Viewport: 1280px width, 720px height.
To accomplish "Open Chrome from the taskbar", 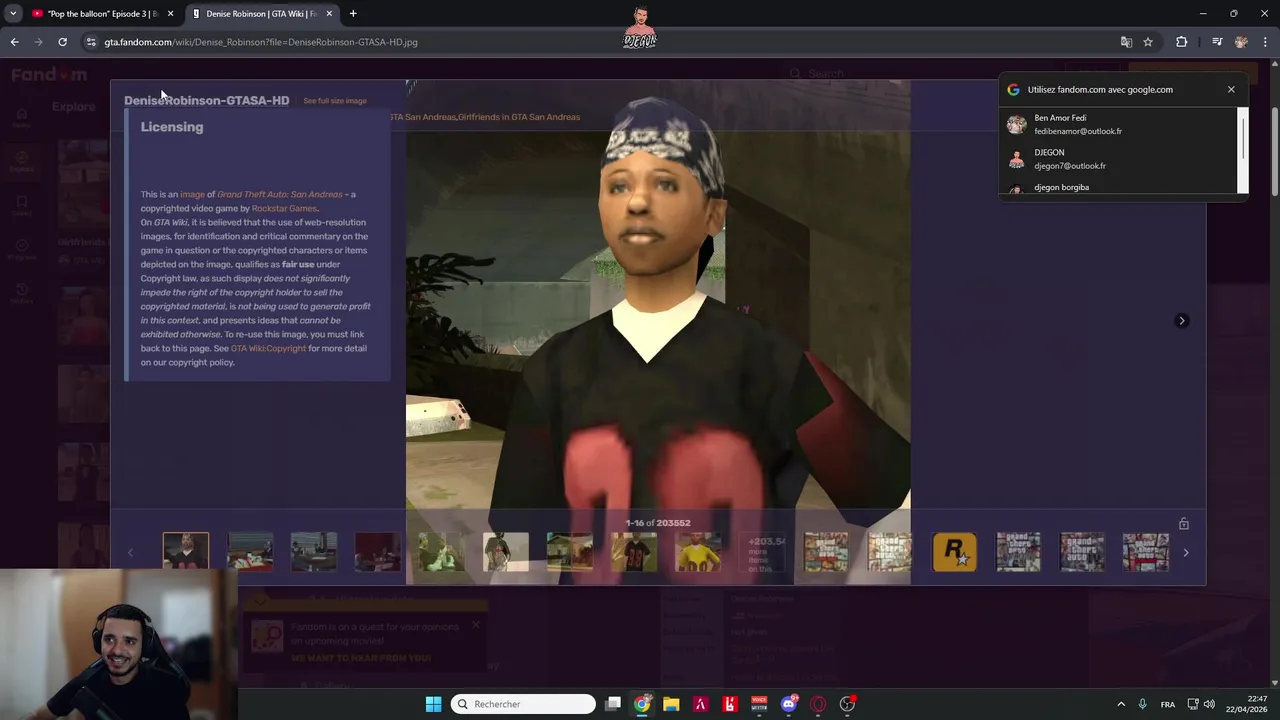I will (642, 704).
